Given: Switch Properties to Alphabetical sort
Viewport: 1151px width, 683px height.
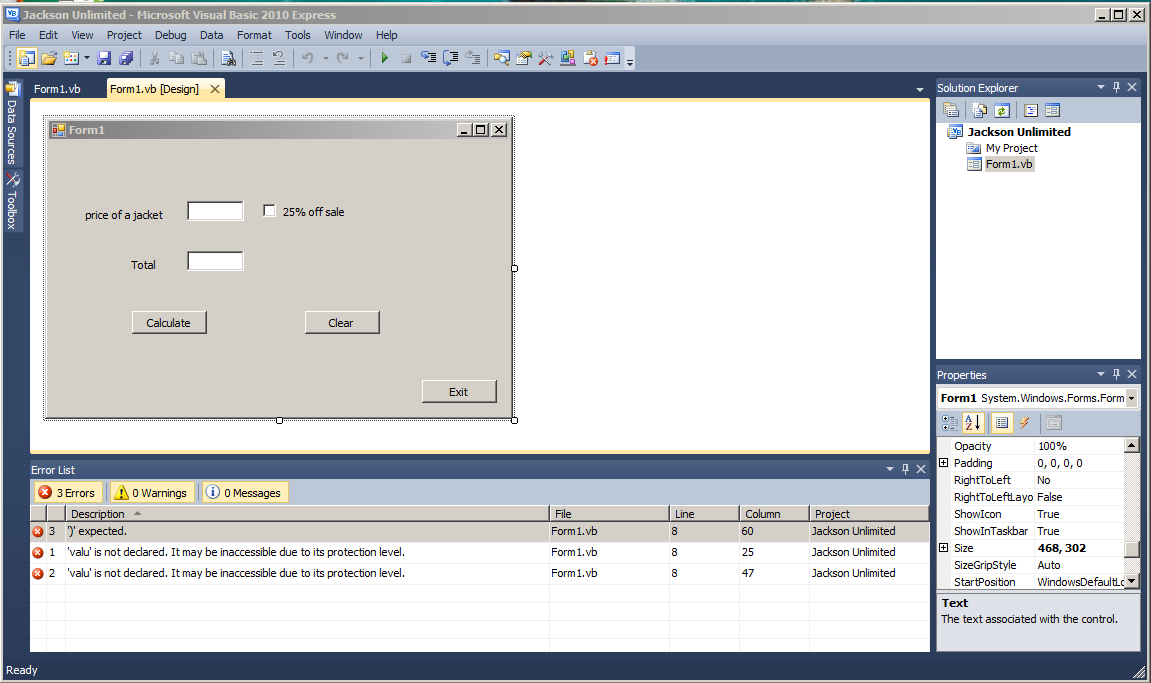Looking at the screenshot, I should click(973, 423).
